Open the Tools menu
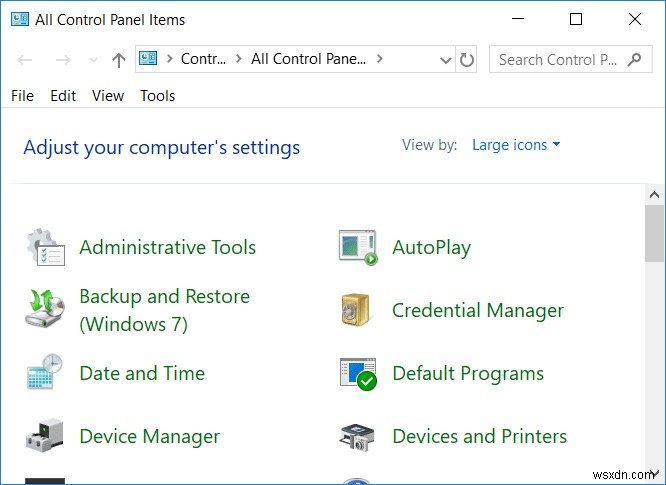This screenshot has height=485, width=666. pos(157,96)
